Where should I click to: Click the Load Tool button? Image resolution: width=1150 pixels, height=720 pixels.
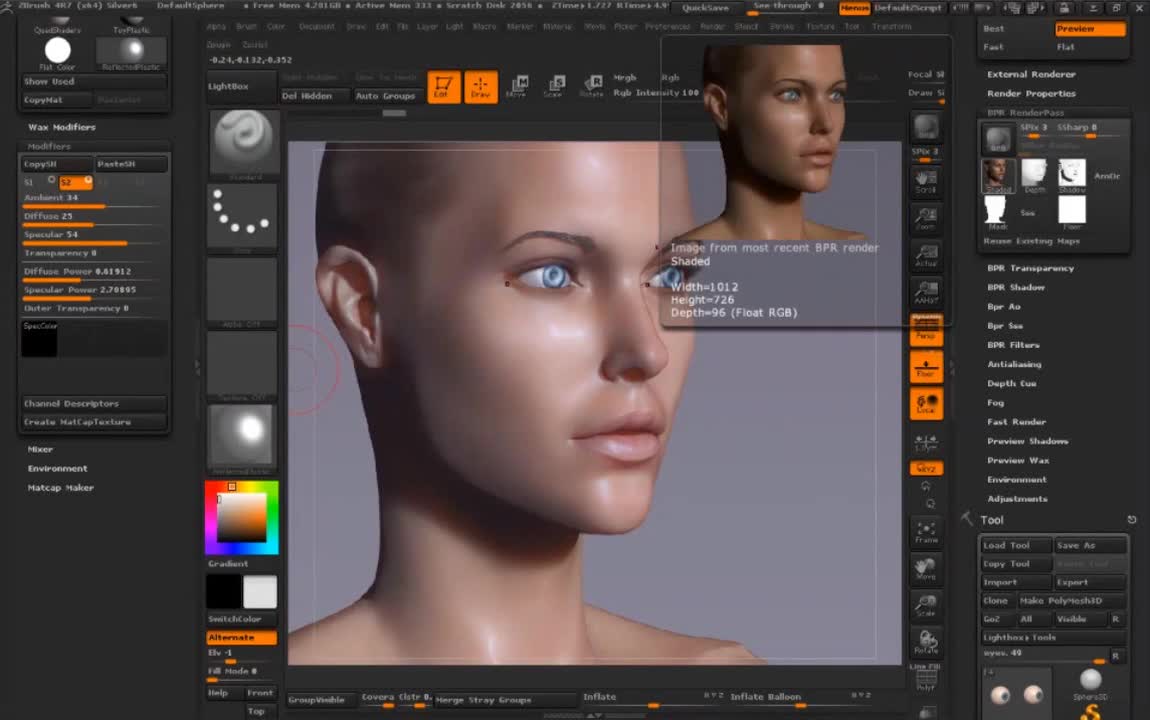click(1016, 545)
